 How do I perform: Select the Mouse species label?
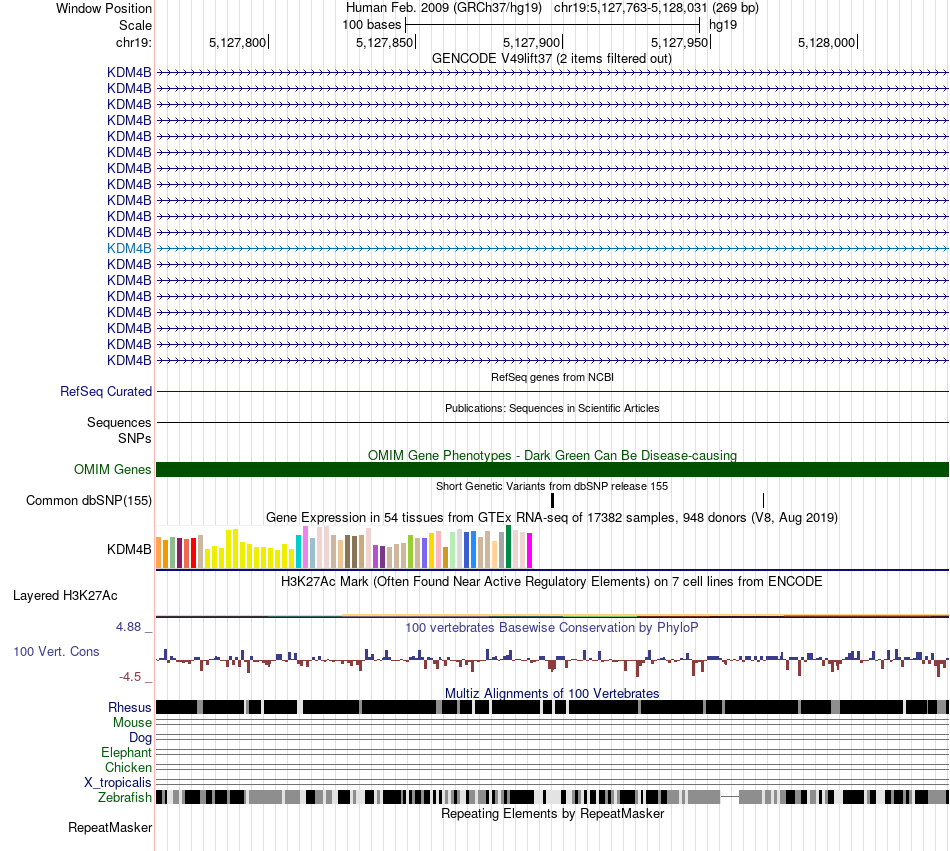[132, 723]
